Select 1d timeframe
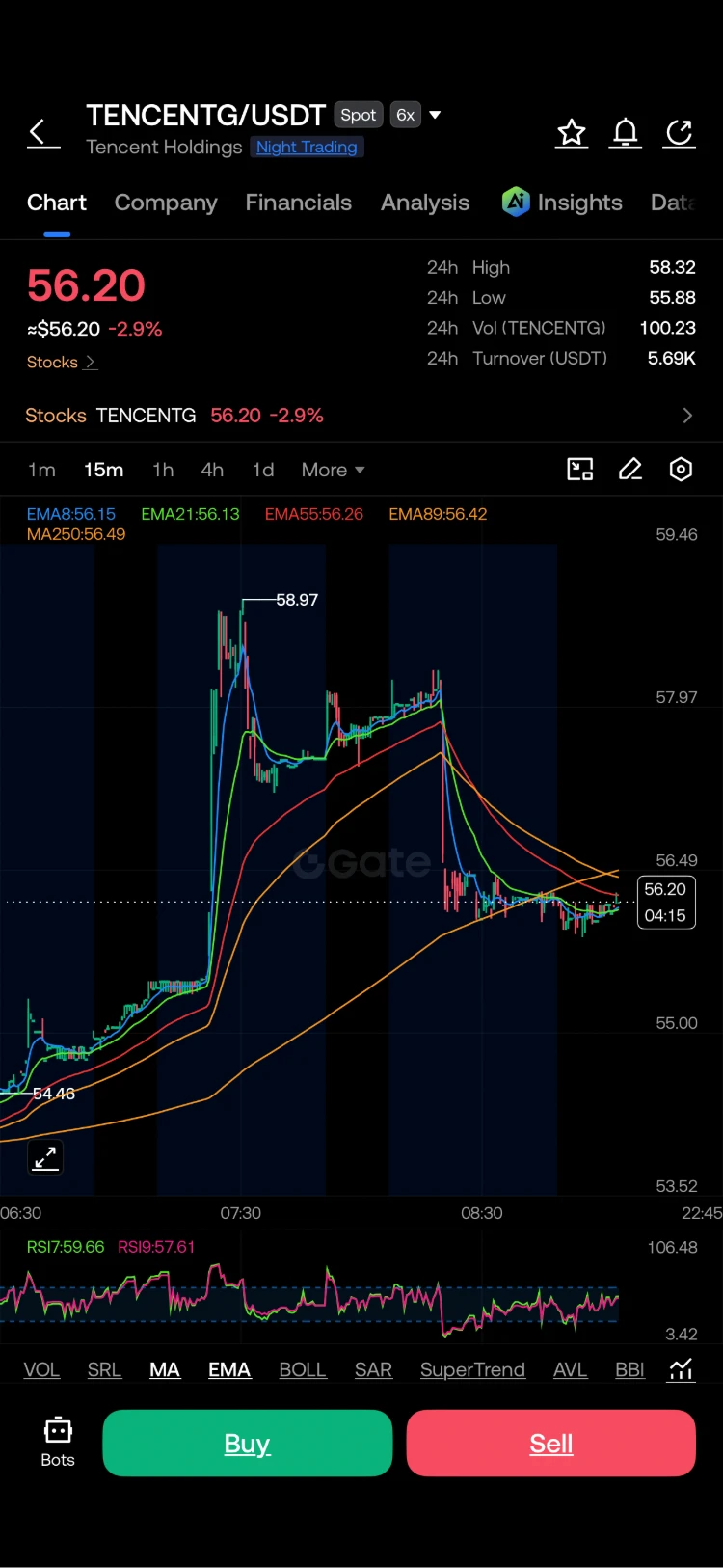The height and width of the screenshot is (1568, 723). point(263,470)
